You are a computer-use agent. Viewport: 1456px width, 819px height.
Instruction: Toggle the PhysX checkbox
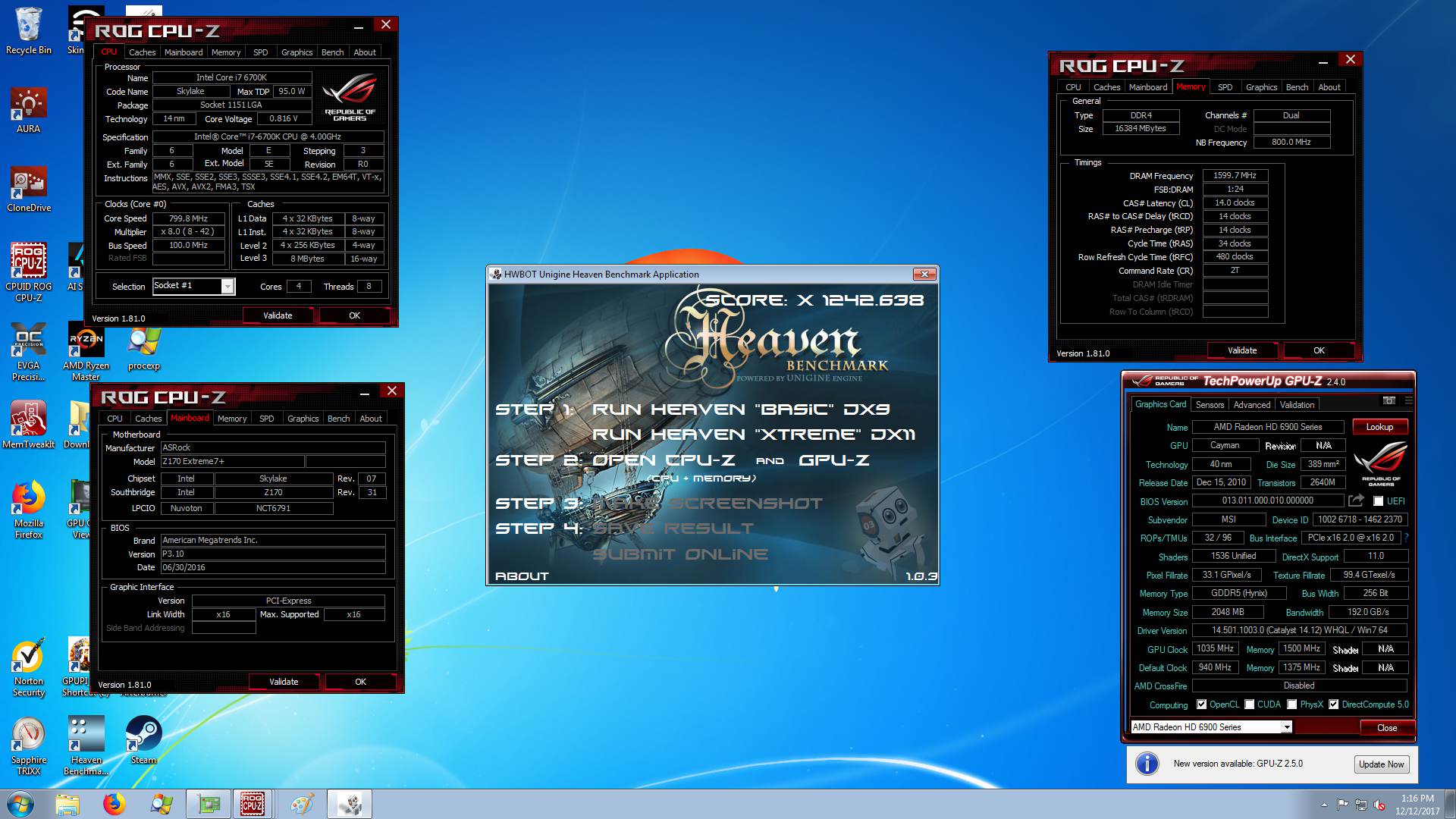point(1292,704)
